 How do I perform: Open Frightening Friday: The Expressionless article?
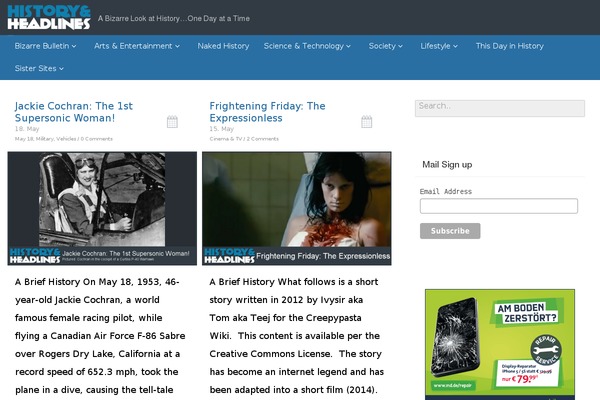tap(267, 112)
